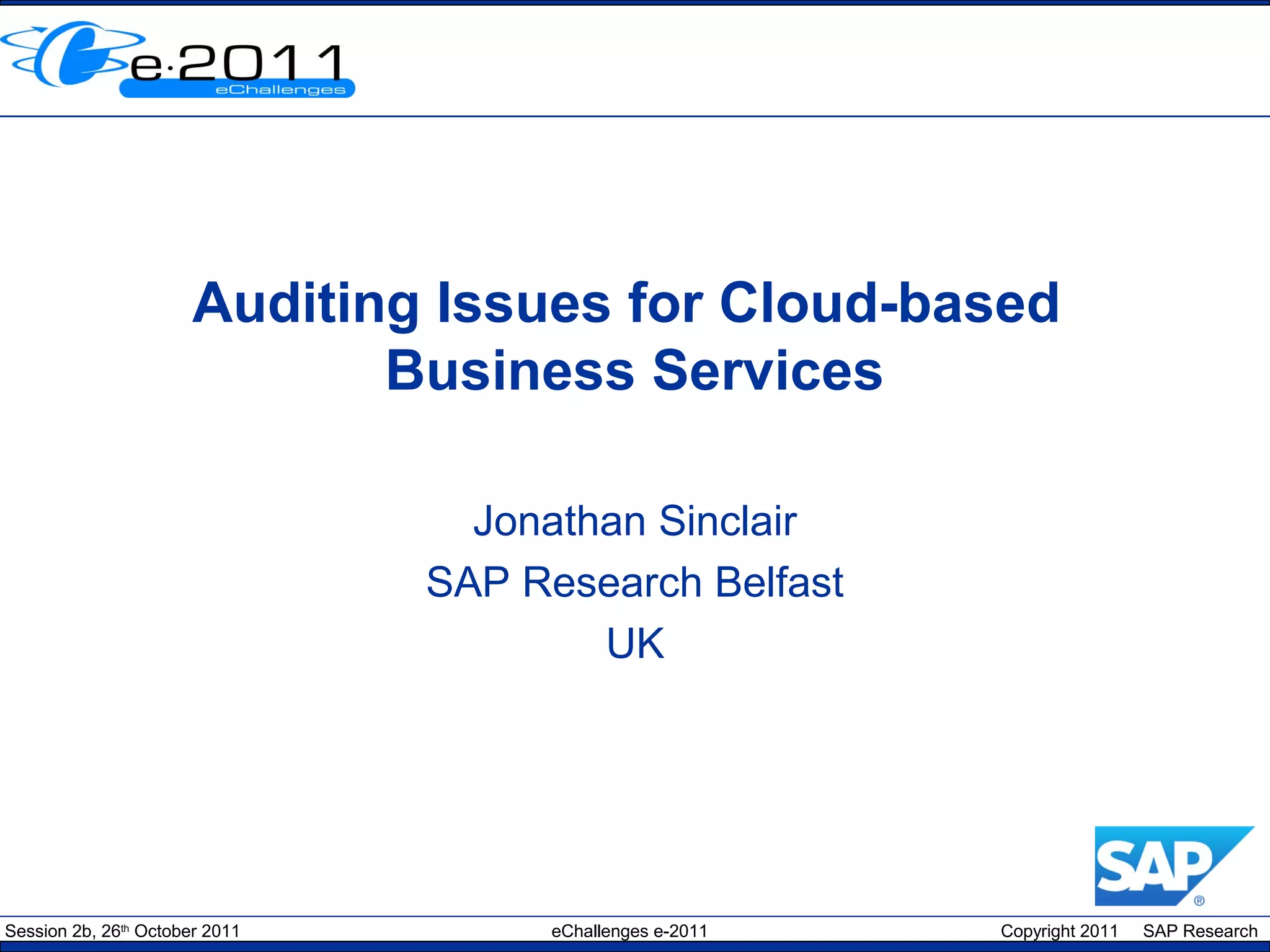
Task: Click the word 'Belfast' in the affiliation
Action: 779,582
